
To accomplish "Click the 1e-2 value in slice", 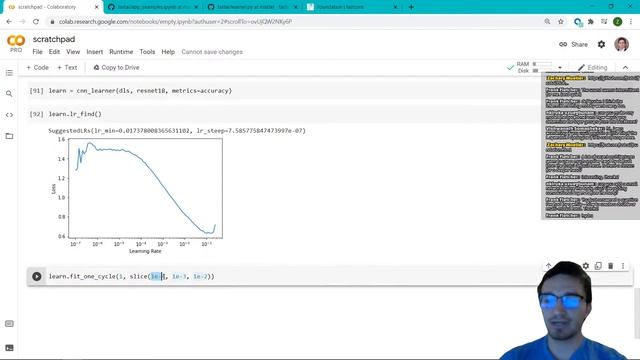I will coord(200,276).
